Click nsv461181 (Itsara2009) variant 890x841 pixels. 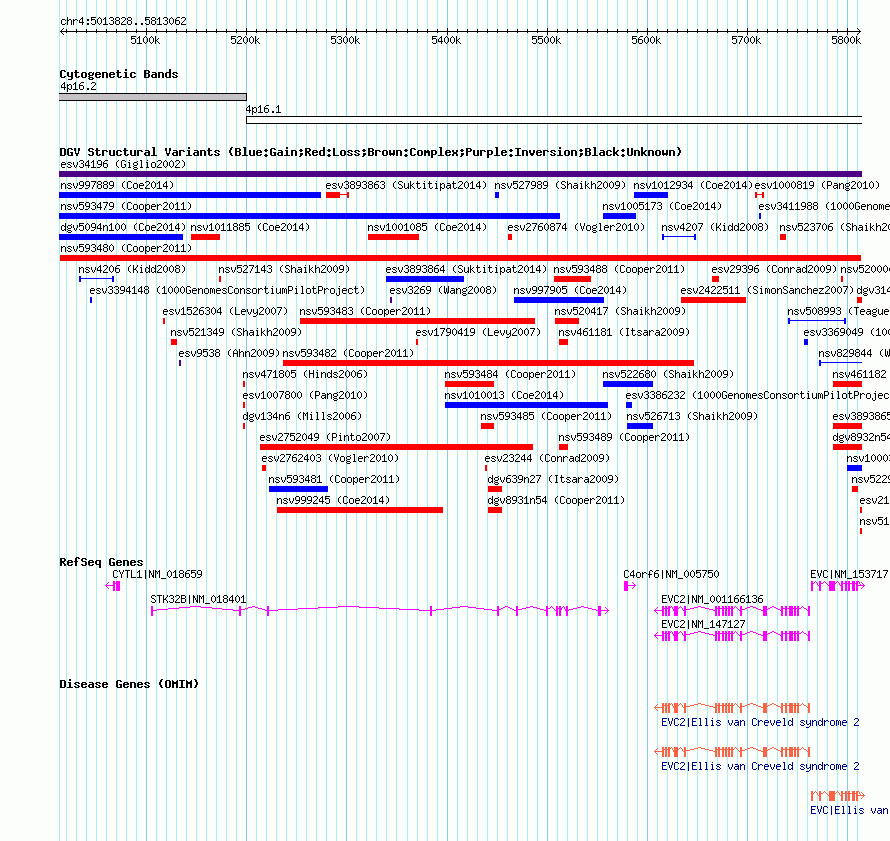coord(624,332)
